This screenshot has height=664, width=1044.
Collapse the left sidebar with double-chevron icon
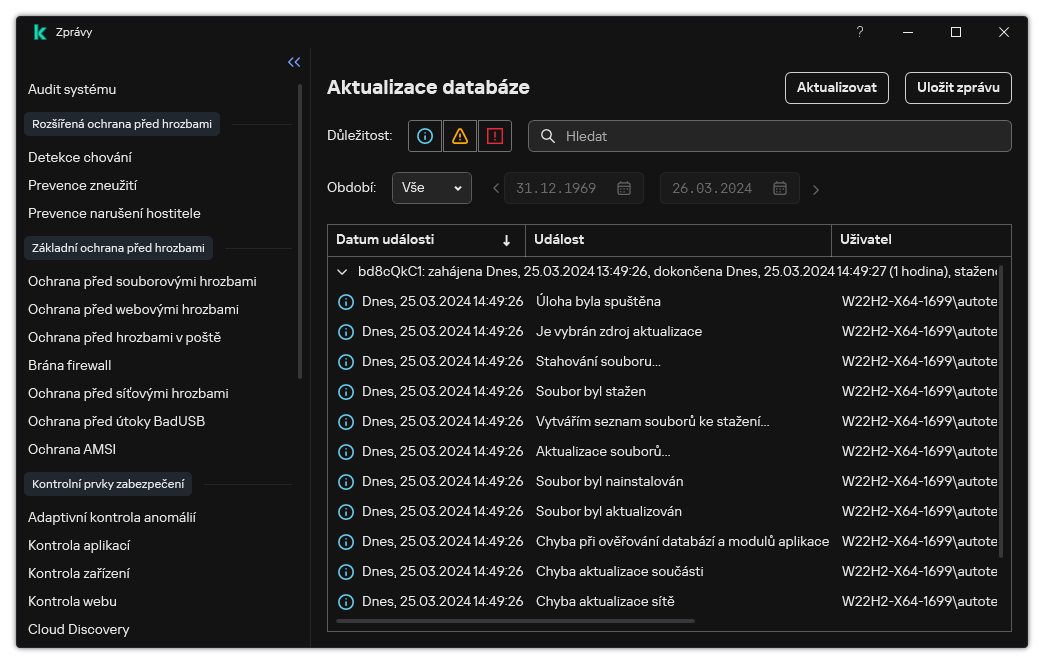pos(294,62)
